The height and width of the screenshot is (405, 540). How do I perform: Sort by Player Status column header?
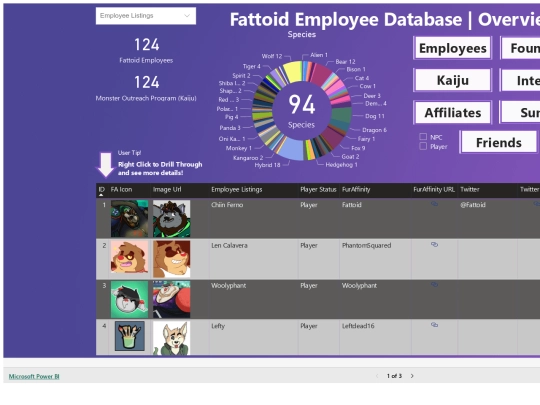pyautogui.click(x=318, y=189)
